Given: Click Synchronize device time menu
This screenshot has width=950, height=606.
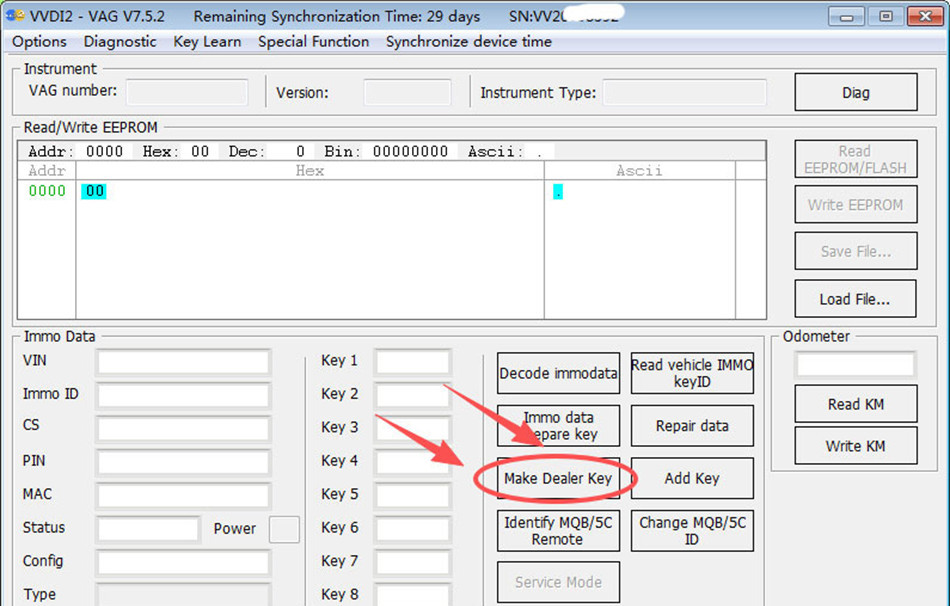Looking at the screenshot, I should point(468,41).
